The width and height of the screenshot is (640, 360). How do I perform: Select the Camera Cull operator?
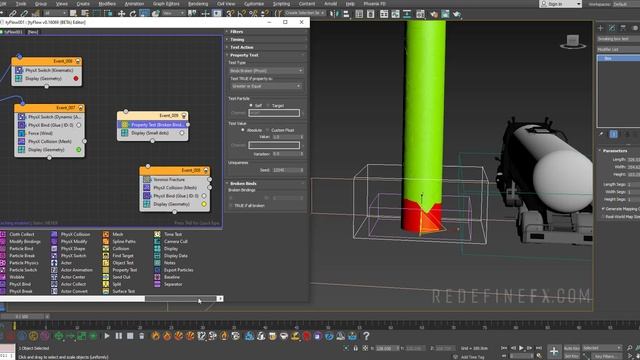[x=171, y=242]
